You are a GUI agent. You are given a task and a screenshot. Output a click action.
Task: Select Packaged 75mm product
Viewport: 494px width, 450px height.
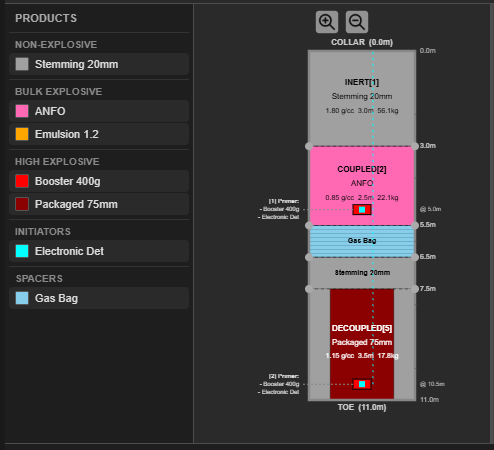(x=99, y=204)
